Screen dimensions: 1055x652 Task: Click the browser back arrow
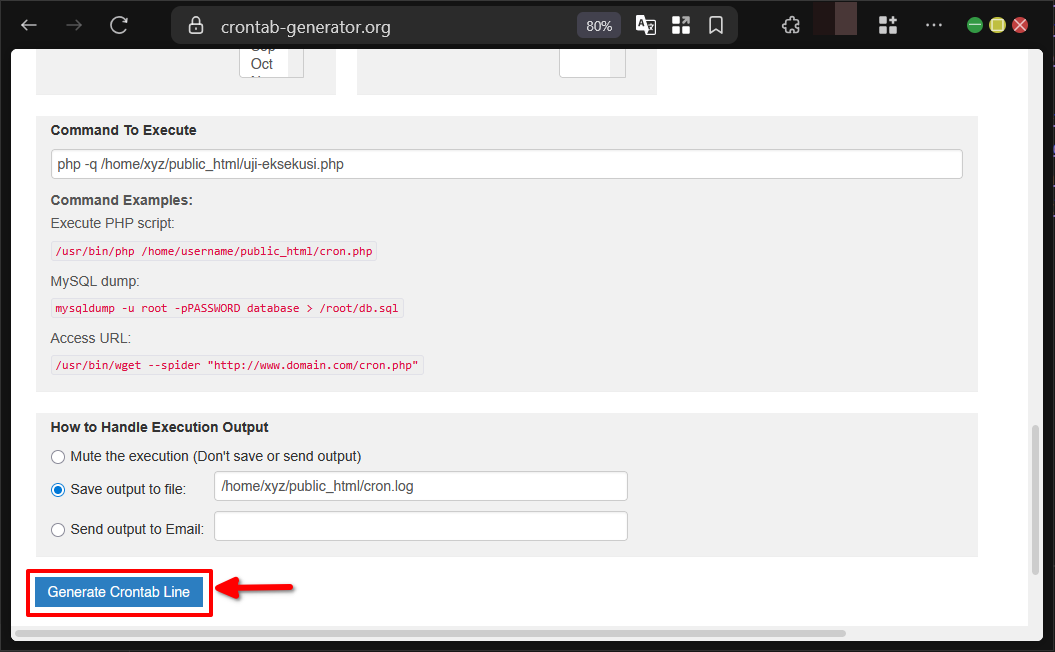pos(29,25)
